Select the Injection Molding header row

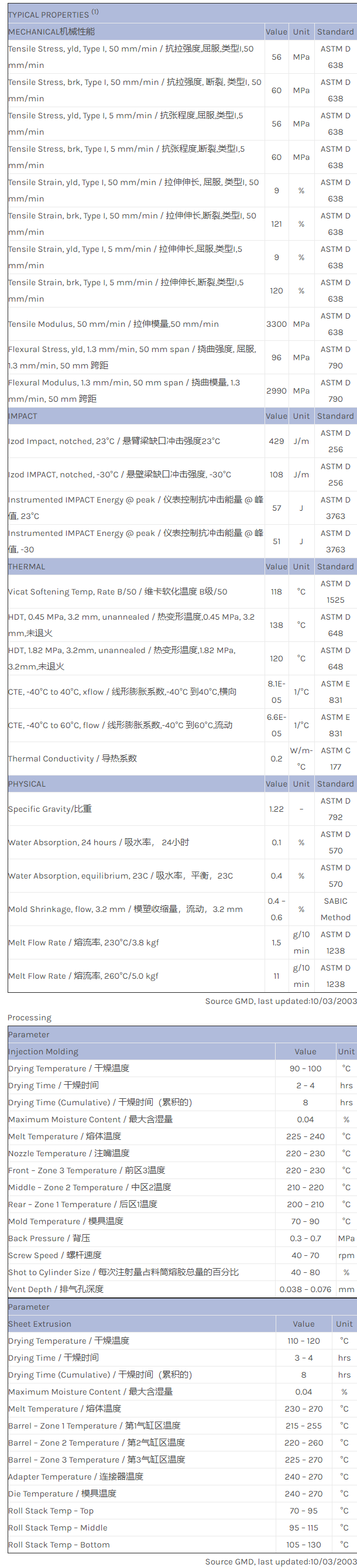tap(43, 1051)
